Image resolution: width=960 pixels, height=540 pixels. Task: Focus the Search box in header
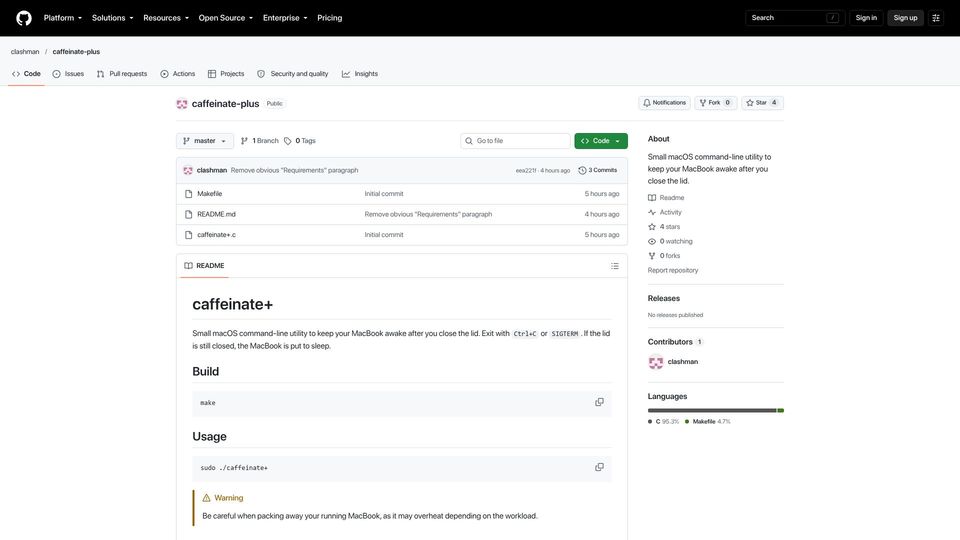[795, 18]
